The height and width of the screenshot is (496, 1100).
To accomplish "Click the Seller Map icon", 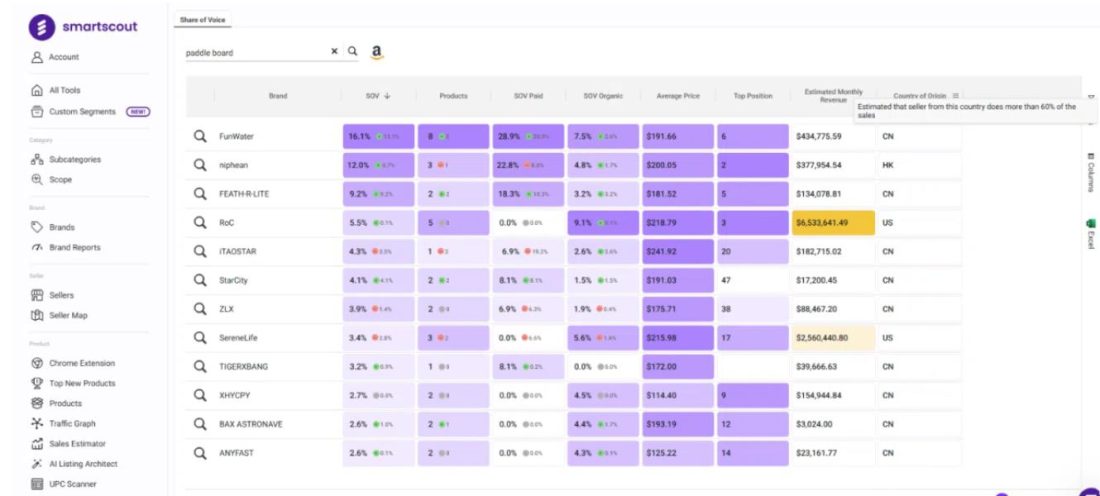I will pyautogui.click(x=37, y=316).
